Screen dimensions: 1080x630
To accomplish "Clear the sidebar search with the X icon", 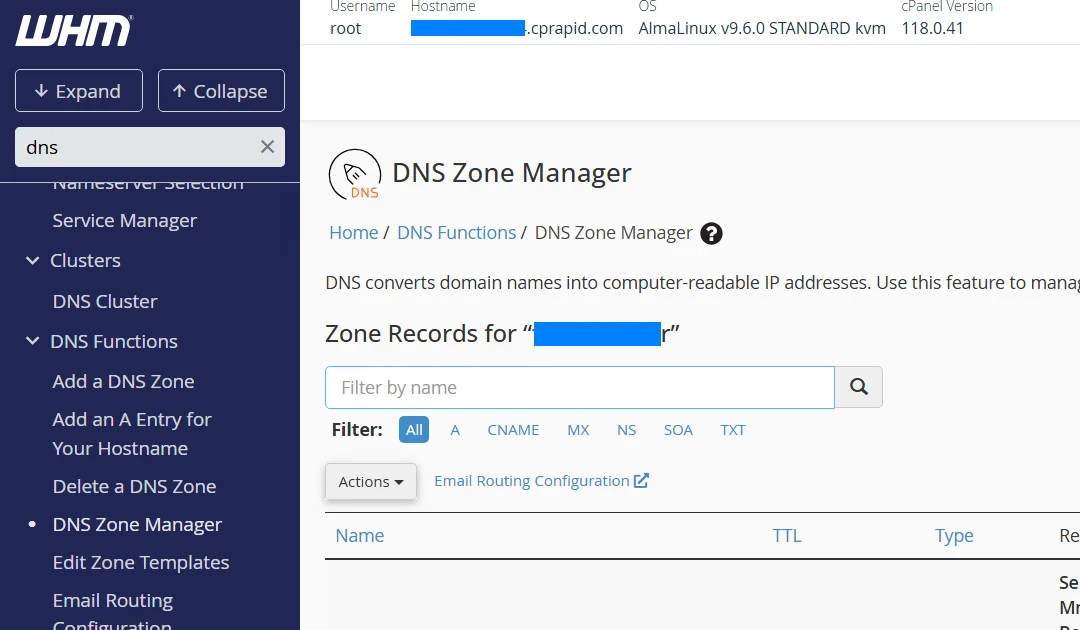I will point(267,147).
